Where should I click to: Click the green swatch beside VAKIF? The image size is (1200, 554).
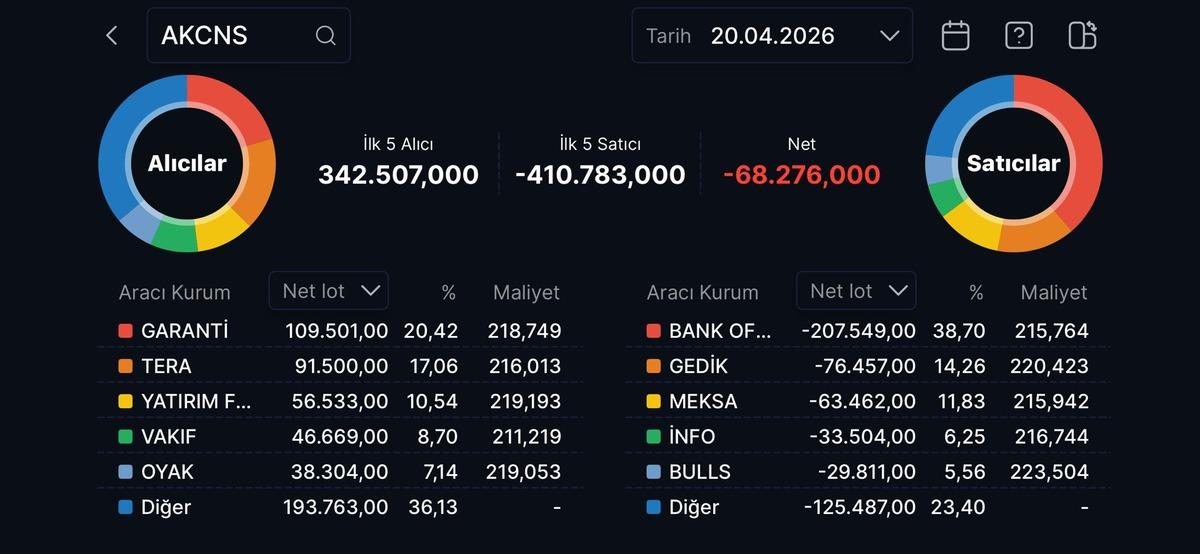click(125, 437)
